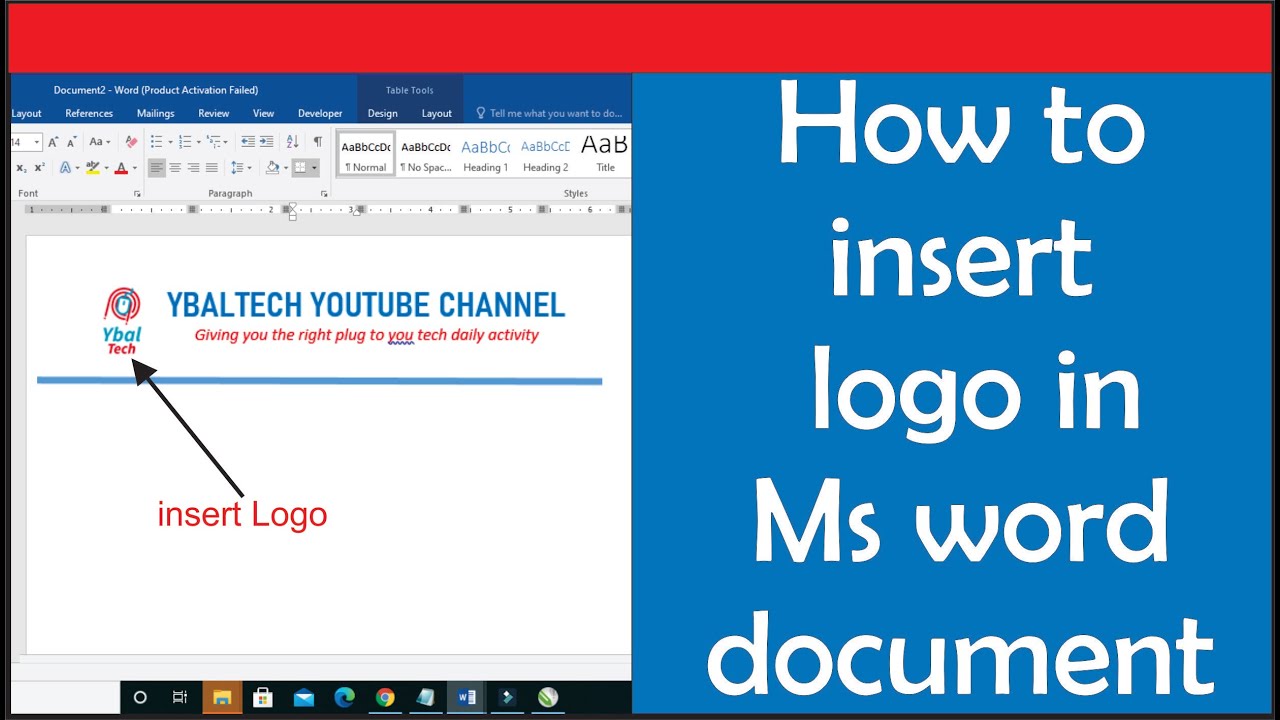
Task: Center the paragraph text
Action: (x=175, y=168)
